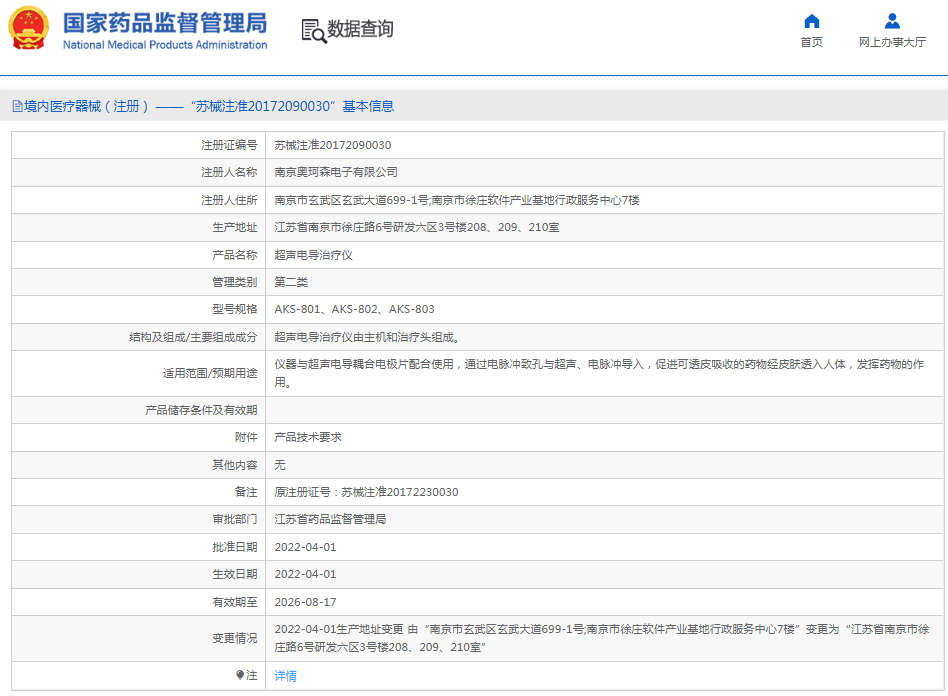Click approving department 江苏省药品监督管理局
948x696 pixels.
pos(330,519)
